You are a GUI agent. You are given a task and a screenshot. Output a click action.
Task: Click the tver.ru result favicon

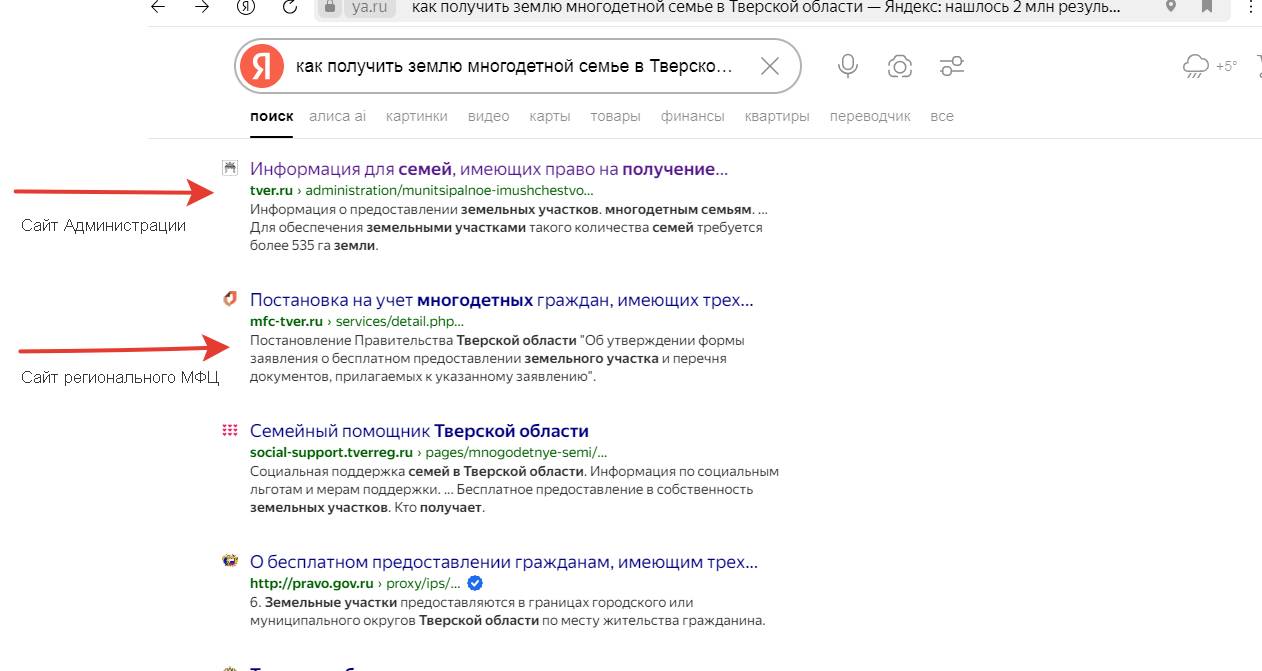pos(230,168)
